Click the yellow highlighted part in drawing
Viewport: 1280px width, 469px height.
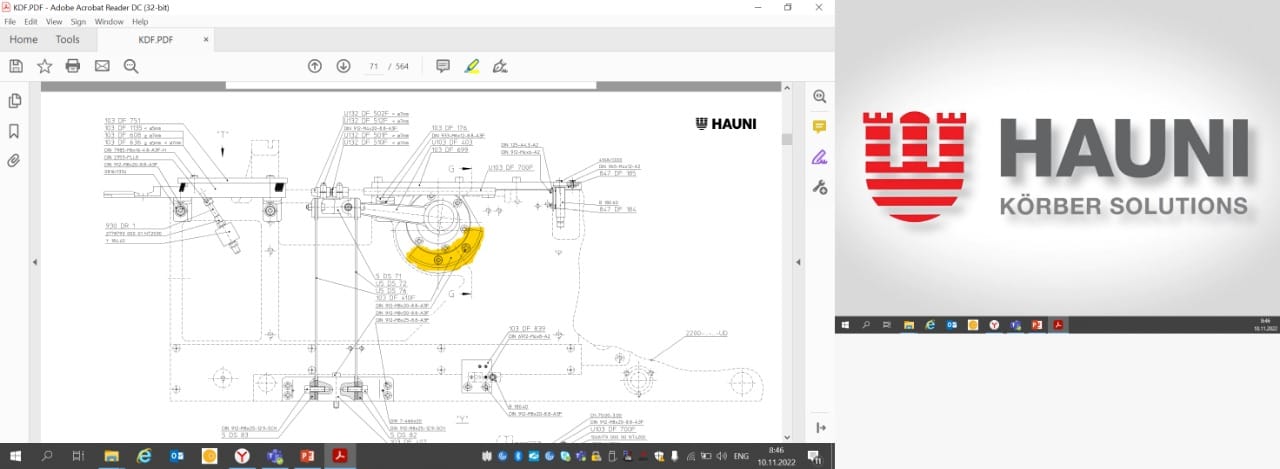pos(447,253)
